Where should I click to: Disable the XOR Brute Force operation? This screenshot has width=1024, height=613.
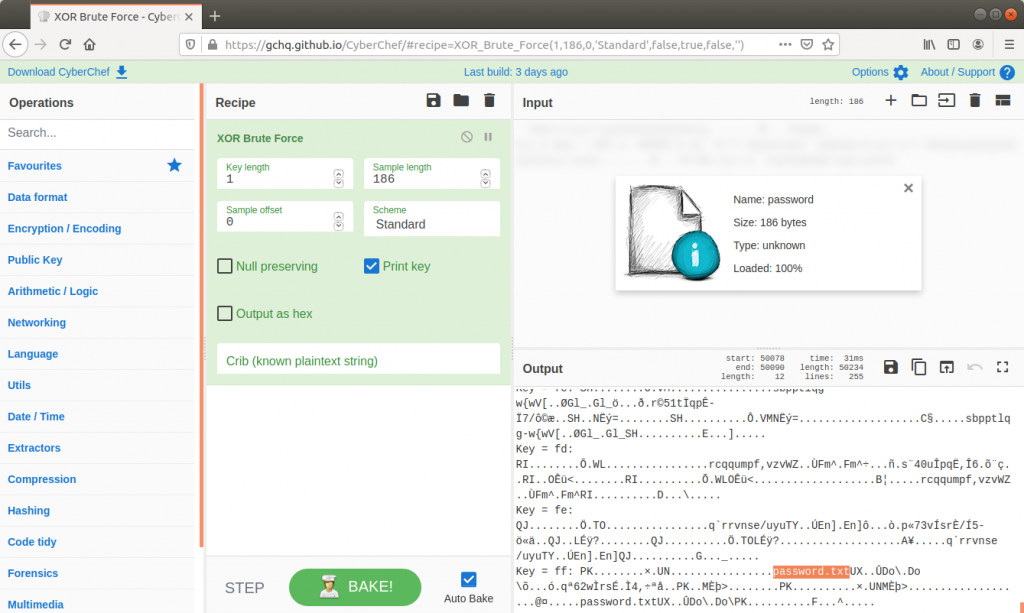[x=466, y=137]
